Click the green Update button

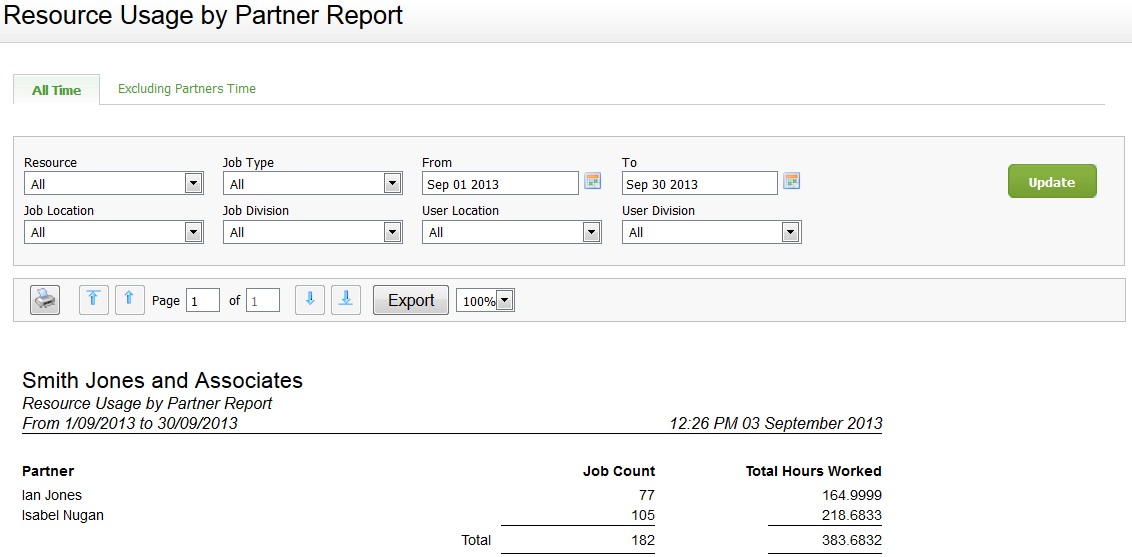click(1052, 181)
